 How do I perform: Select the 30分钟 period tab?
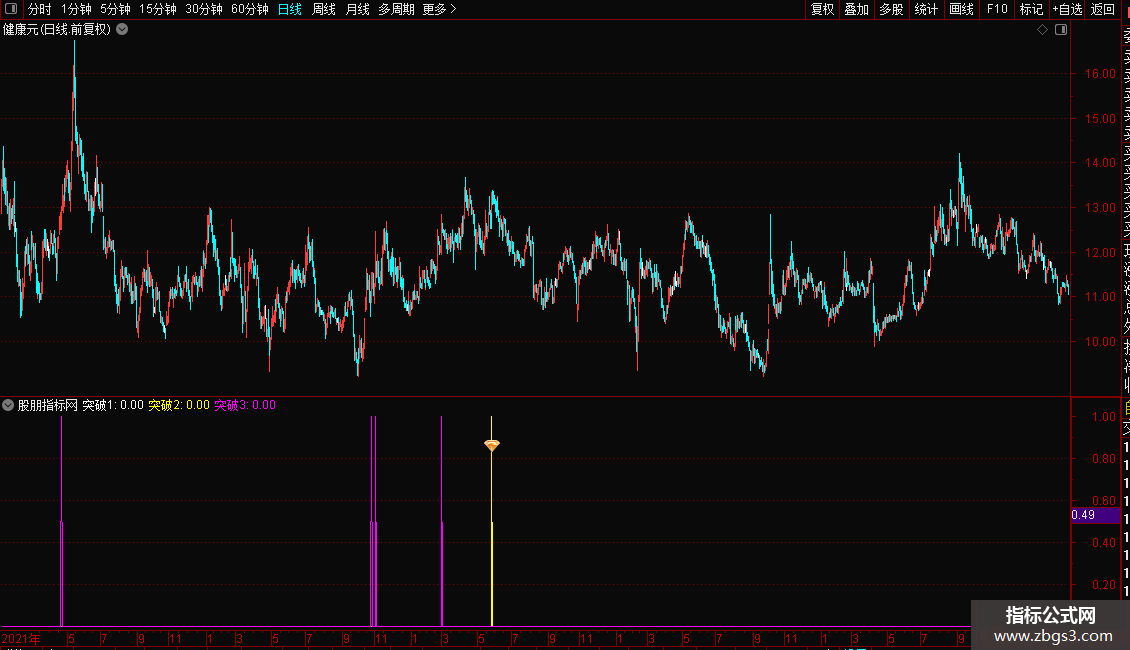coord(204,9)
